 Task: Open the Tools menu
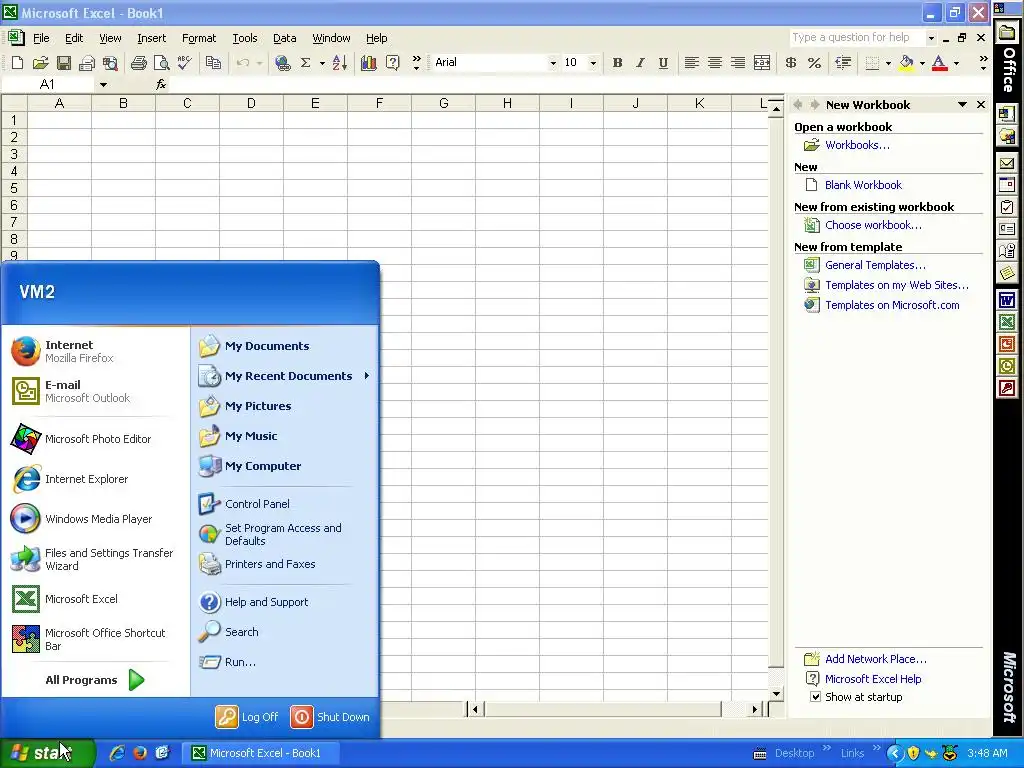(245, 38)
